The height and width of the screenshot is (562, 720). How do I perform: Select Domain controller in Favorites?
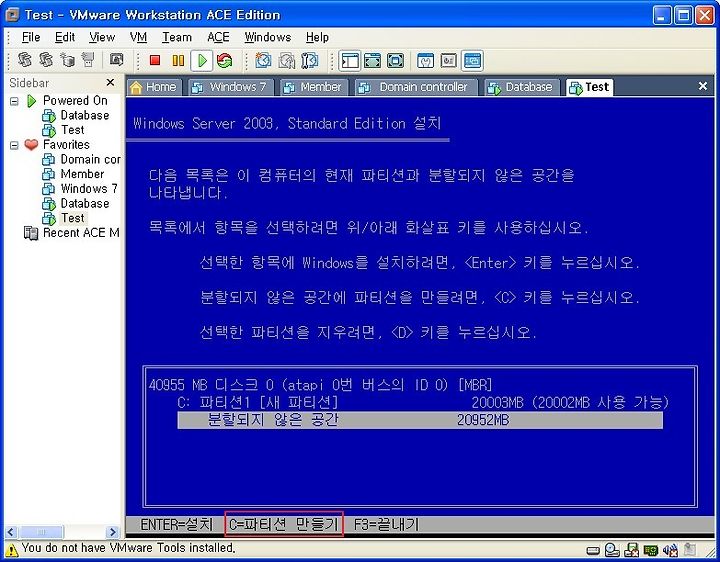(81, 160)
